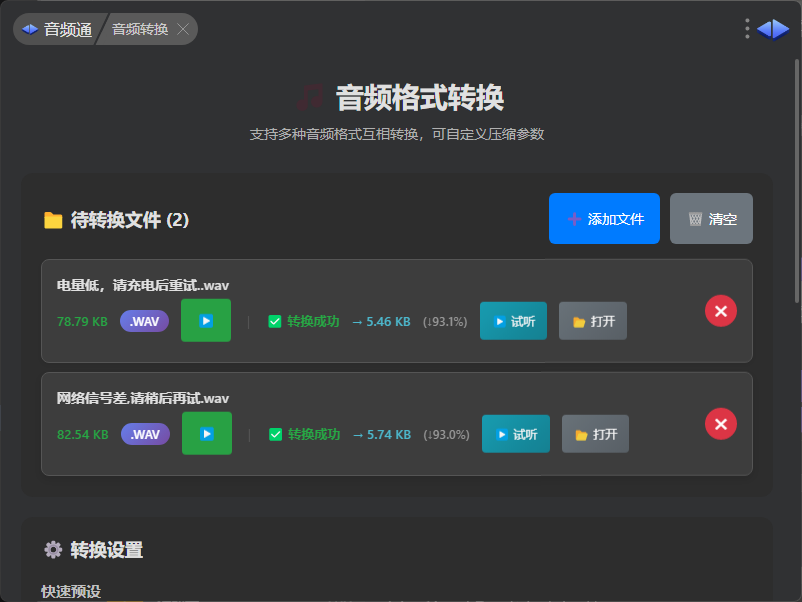Image resolution: width=802 pixels, height=602 pixels.
Task: Click the 待转换文件 (2) heading
Action: tap(130, 220)
